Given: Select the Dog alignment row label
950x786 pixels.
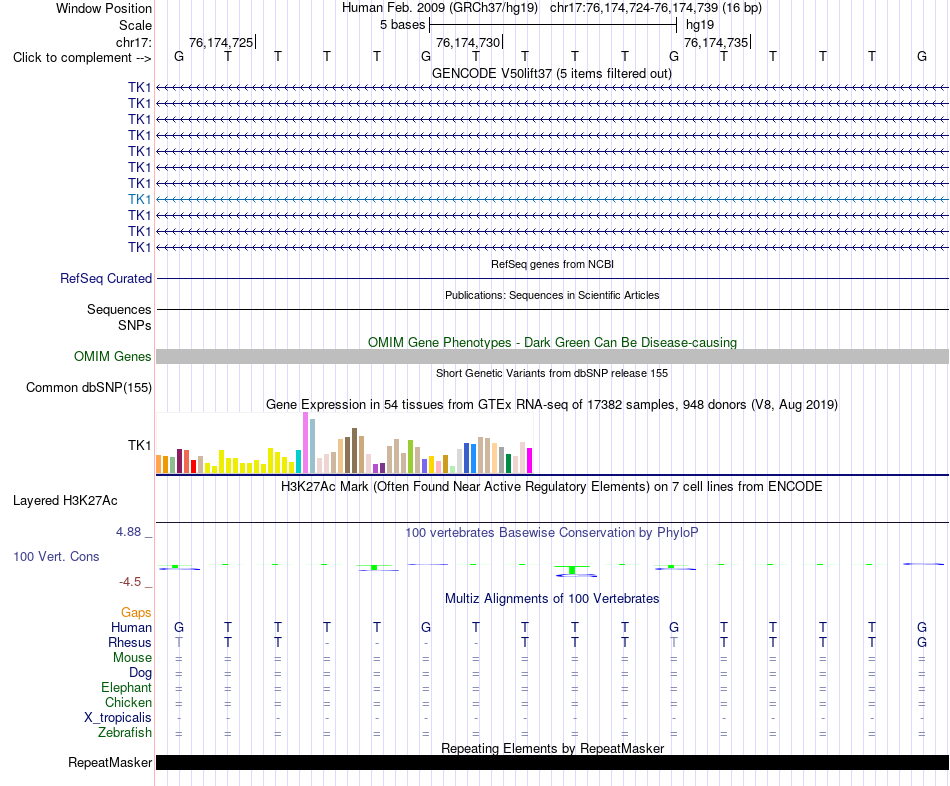Looking at the screenshot, I should point(140,673).
